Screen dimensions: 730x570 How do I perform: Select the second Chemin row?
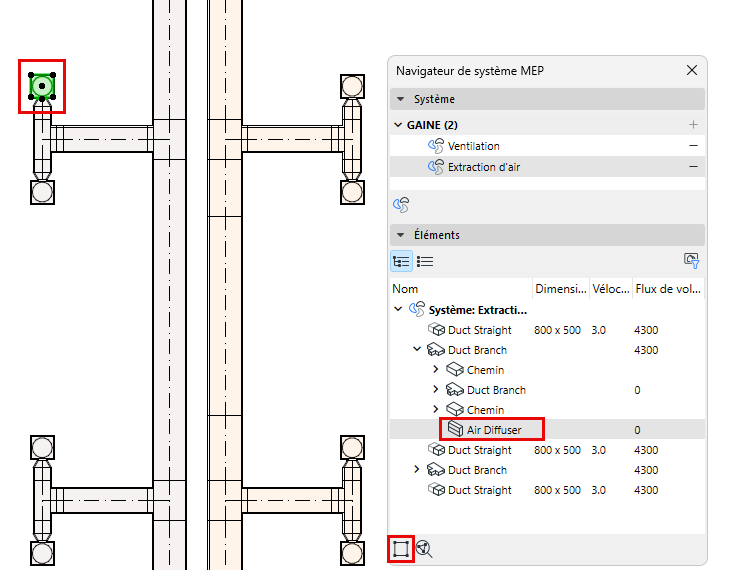[x=547, y=410]
